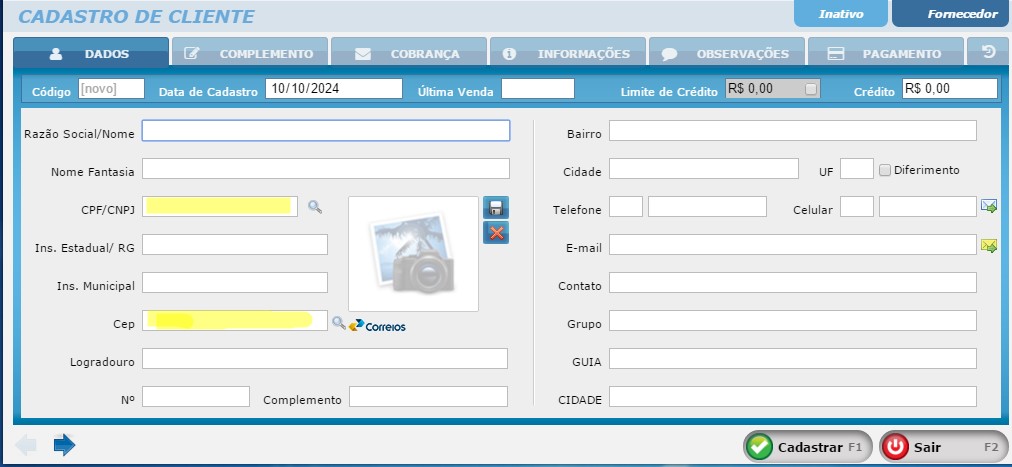1012x467 pixels.
Task: Switch to the PAGAMENTO tab
Action: pos(886,52)
